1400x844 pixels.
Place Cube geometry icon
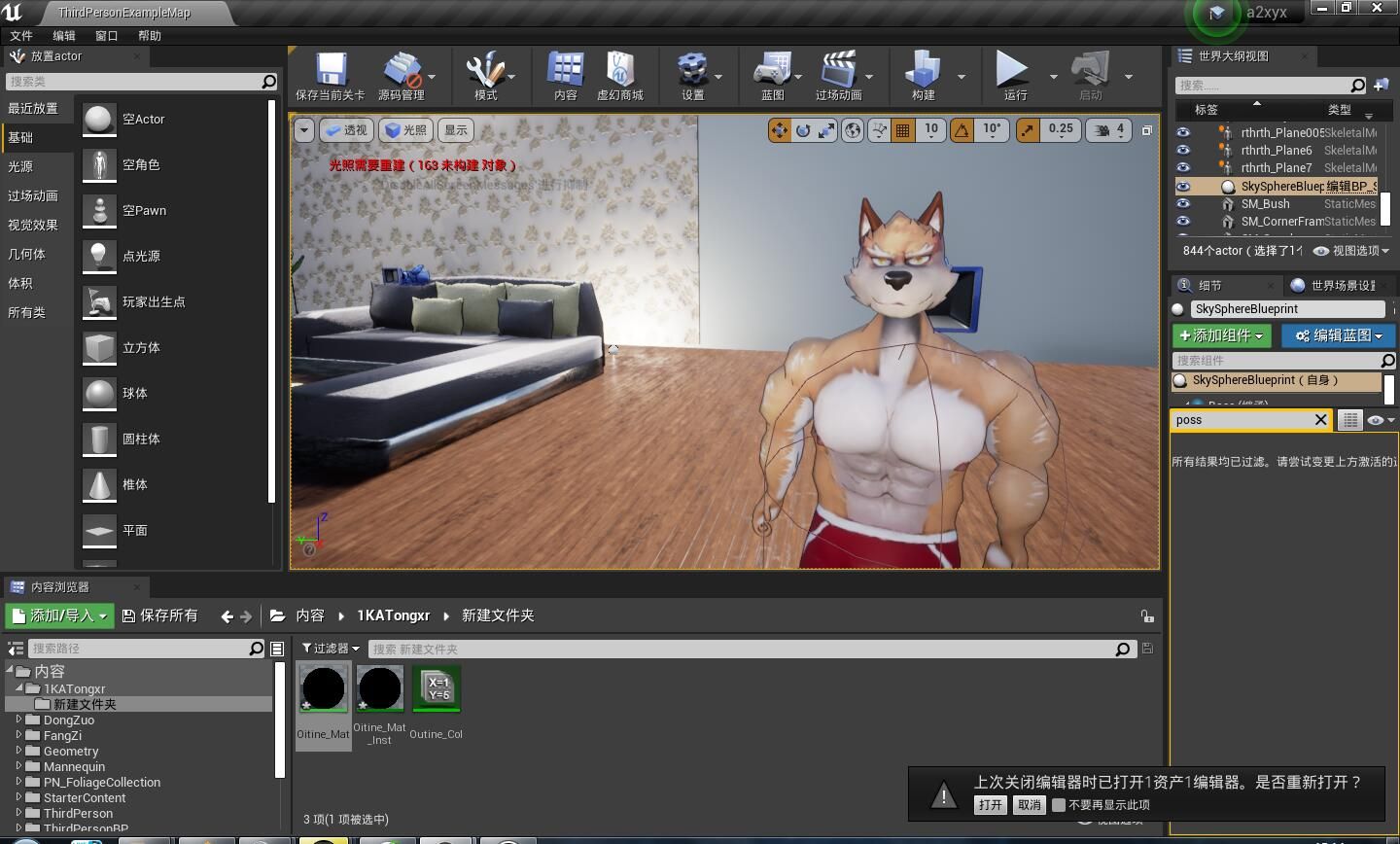coord(99,348)
